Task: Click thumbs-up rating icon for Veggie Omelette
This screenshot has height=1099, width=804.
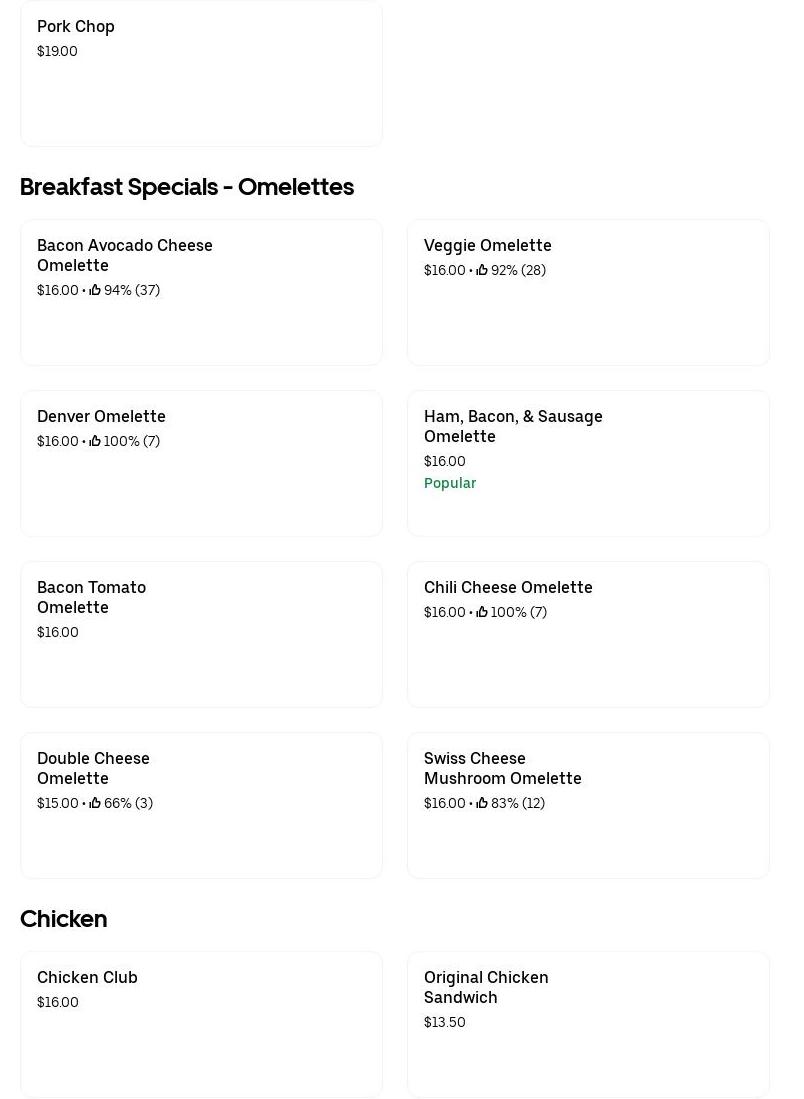Action: click(x=482, y=270)
